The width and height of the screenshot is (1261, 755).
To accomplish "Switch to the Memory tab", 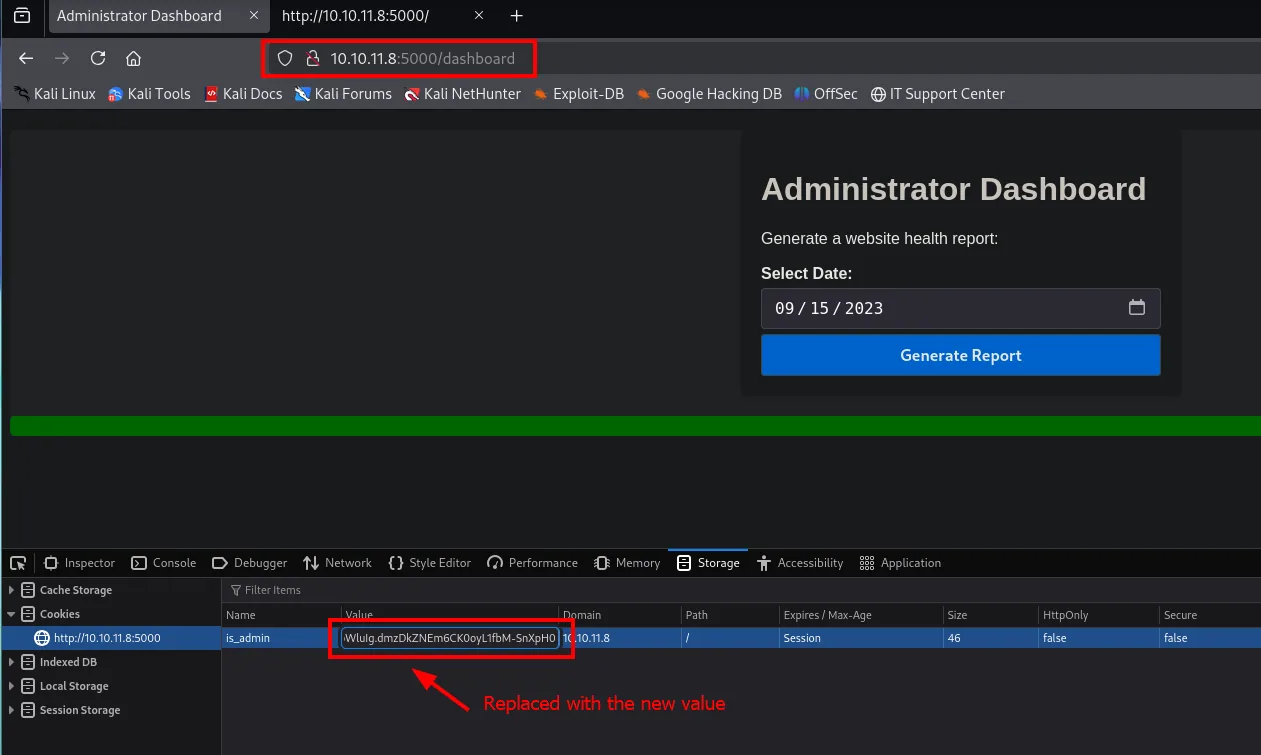I will pos(627,563).
